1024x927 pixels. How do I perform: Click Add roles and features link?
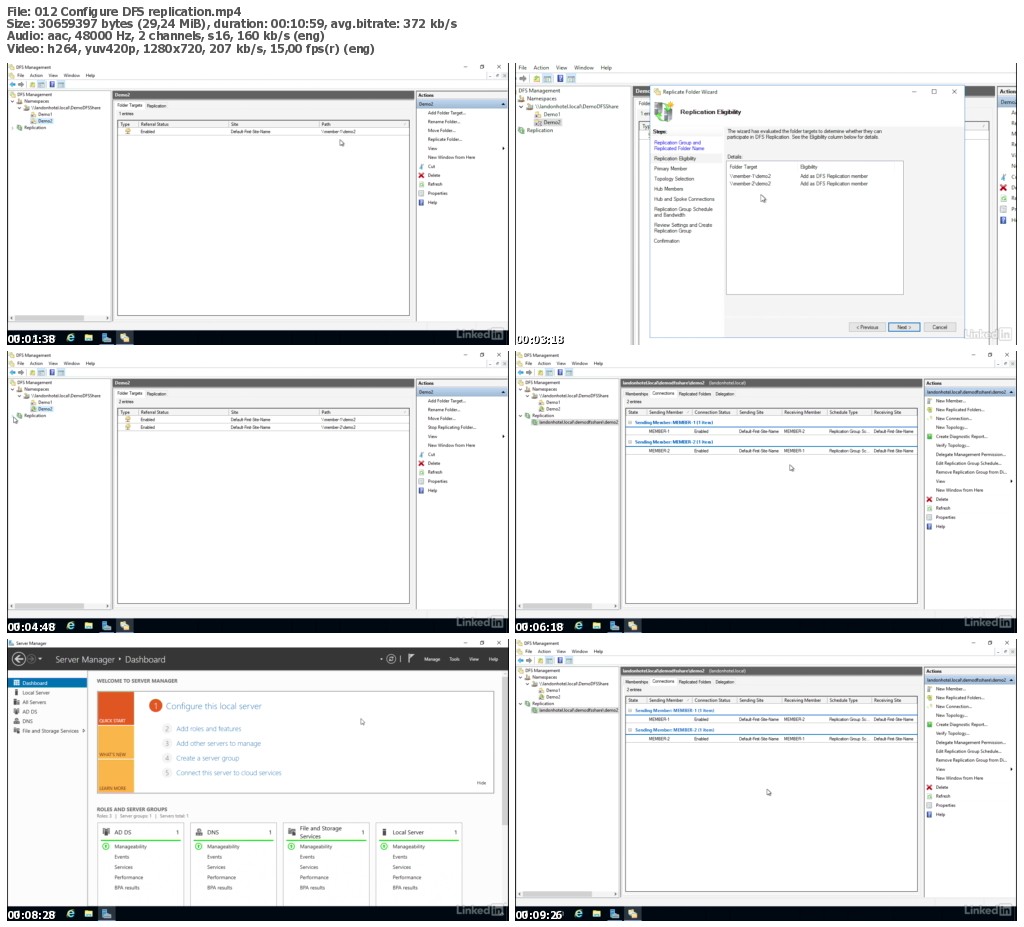click(x=208, y=729)
